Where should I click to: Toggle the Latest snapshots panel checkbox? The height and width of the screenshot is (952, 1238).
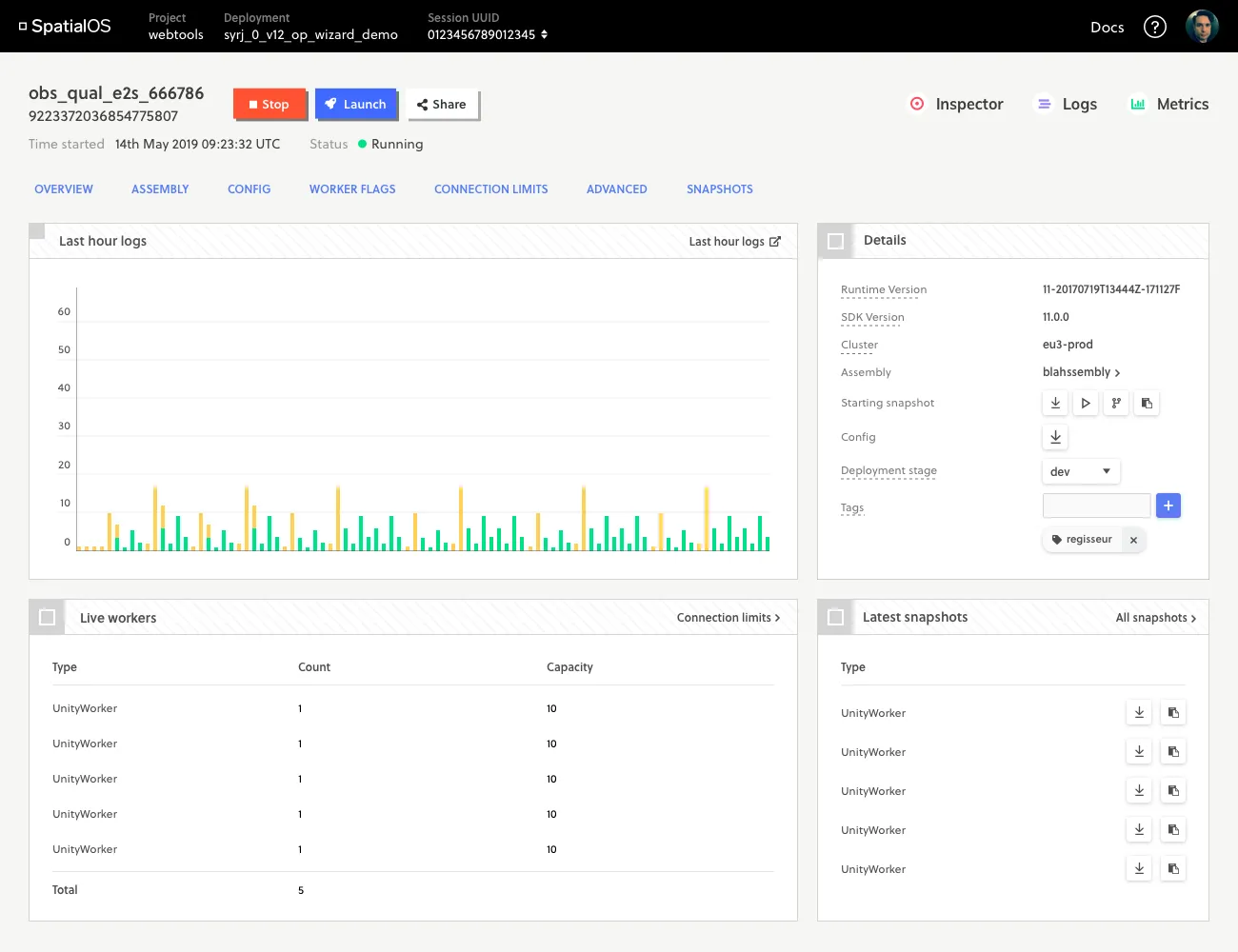click(x=836, y=618)
